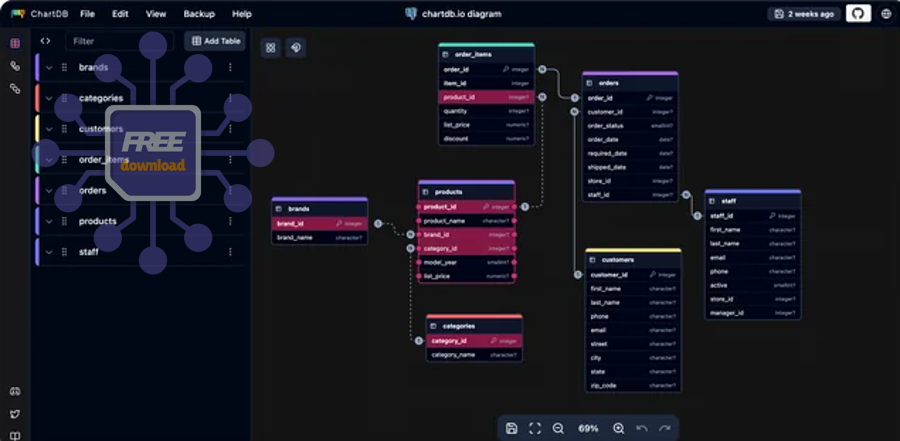Open the staff row three-dot menu
This screenshot has width=900, height=441.
[x=230, y=252]
